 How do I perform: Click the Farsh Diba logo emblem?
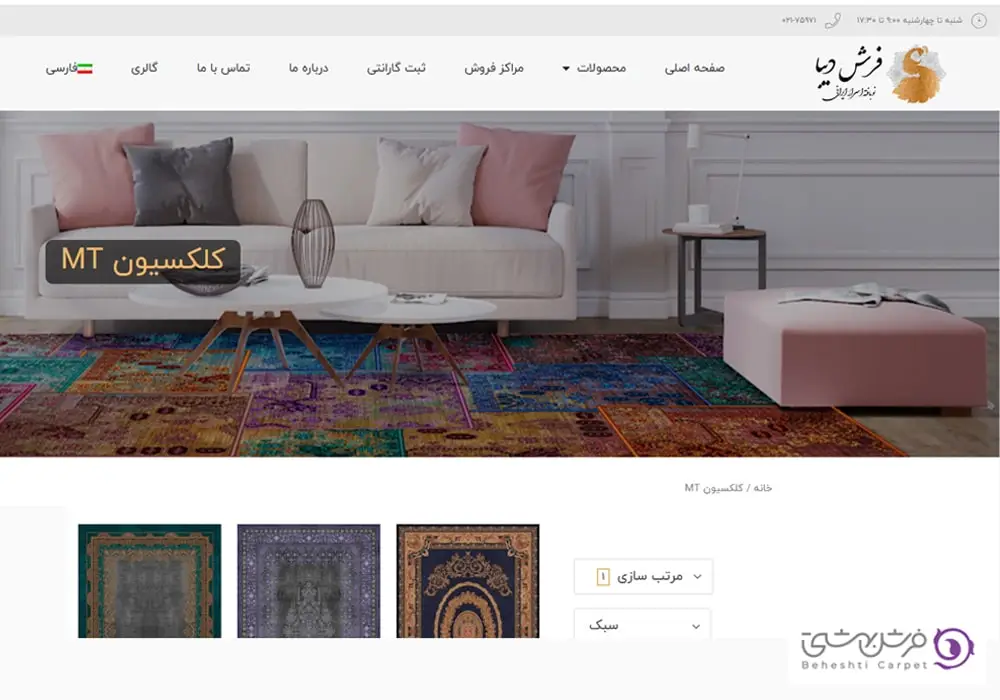click(916, 74)
